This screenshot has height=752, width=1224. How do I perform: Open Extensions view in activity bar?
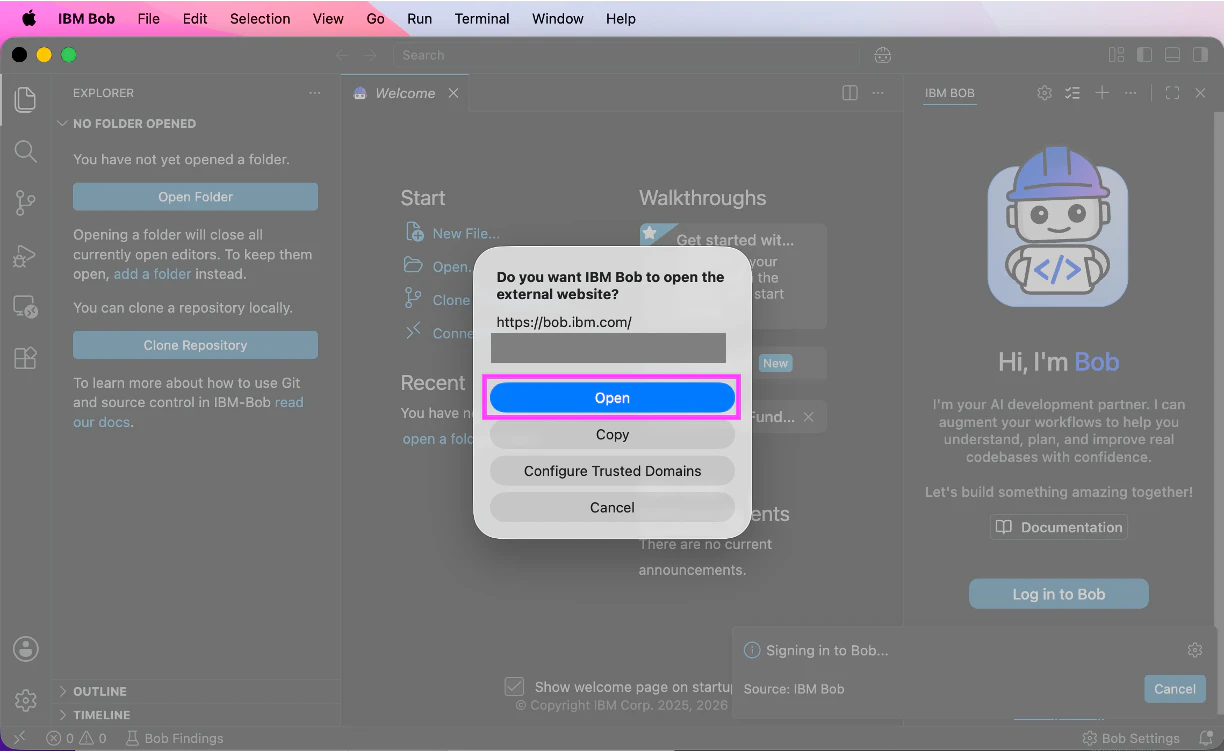(26, 358)
